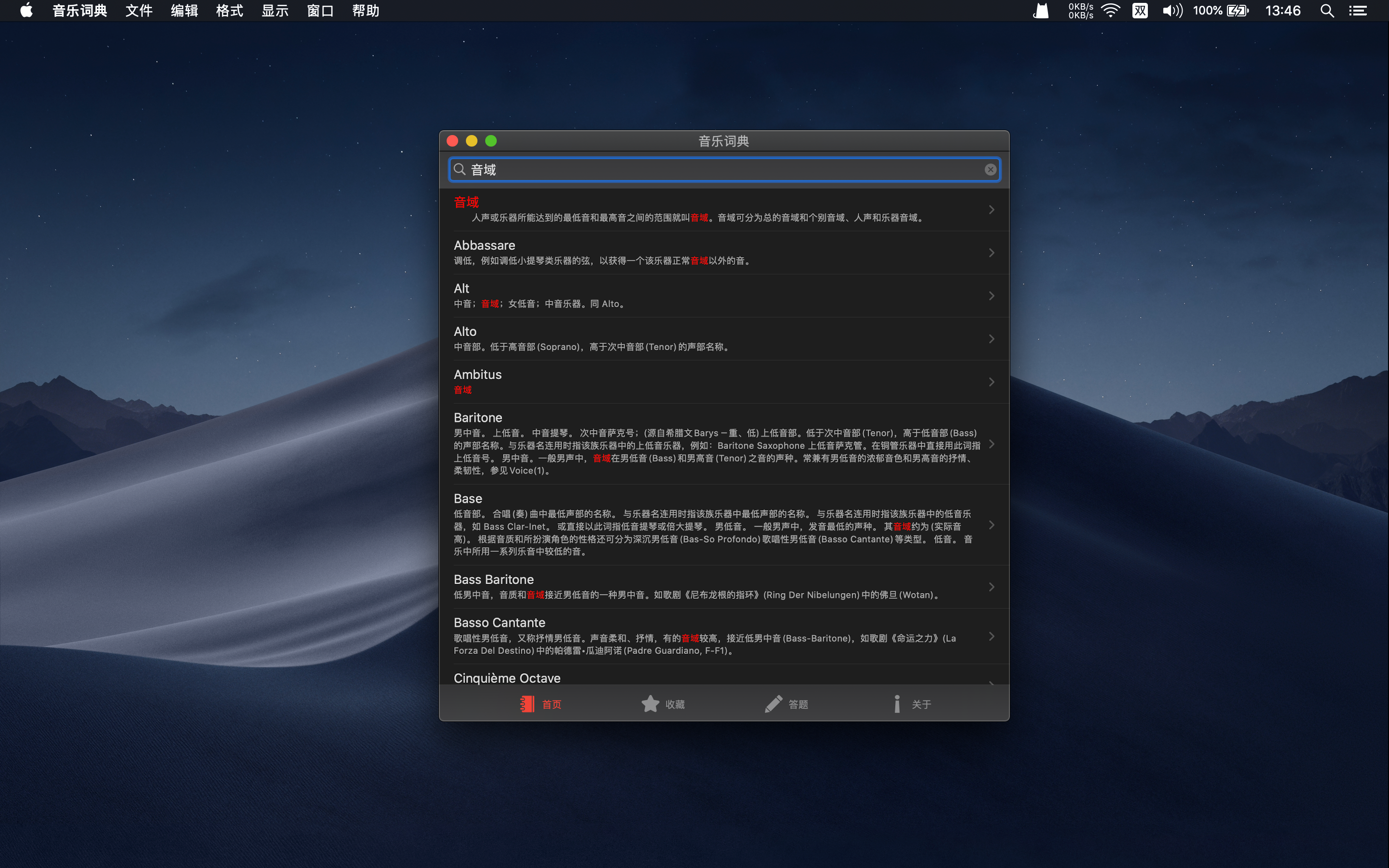This screenshot has height=868, width=1389.
Task: Click the Baritone definition paragraph
Action: 717,452
